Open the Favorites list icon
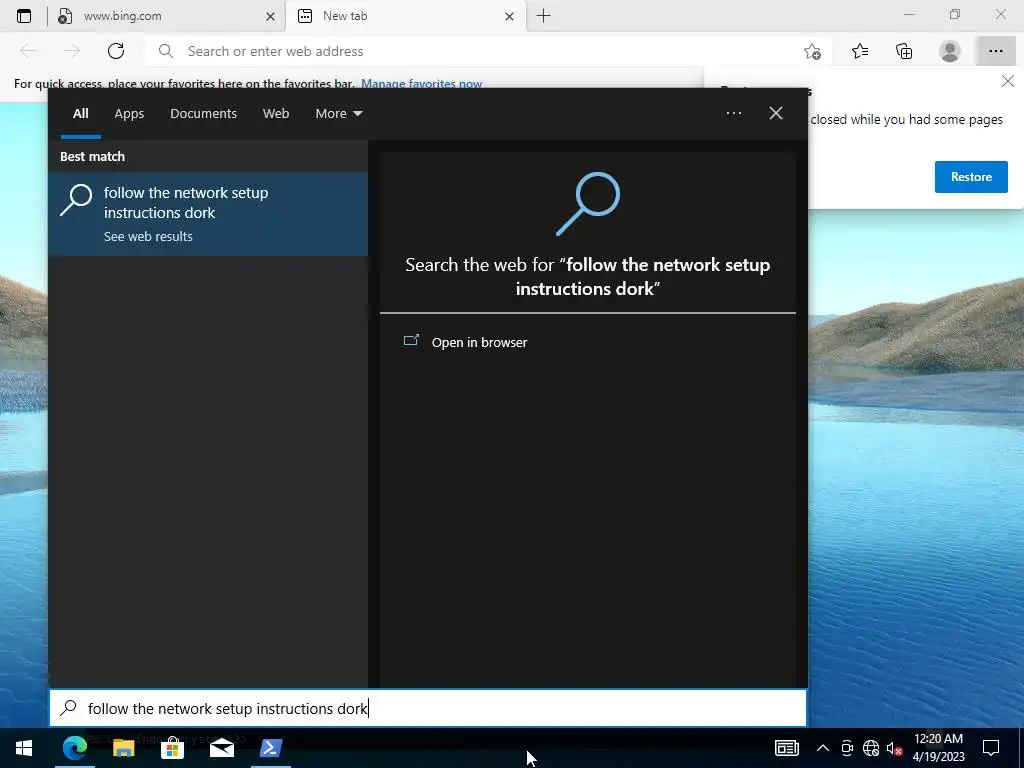Screen dimensions: 1024x768 point(860,51)
